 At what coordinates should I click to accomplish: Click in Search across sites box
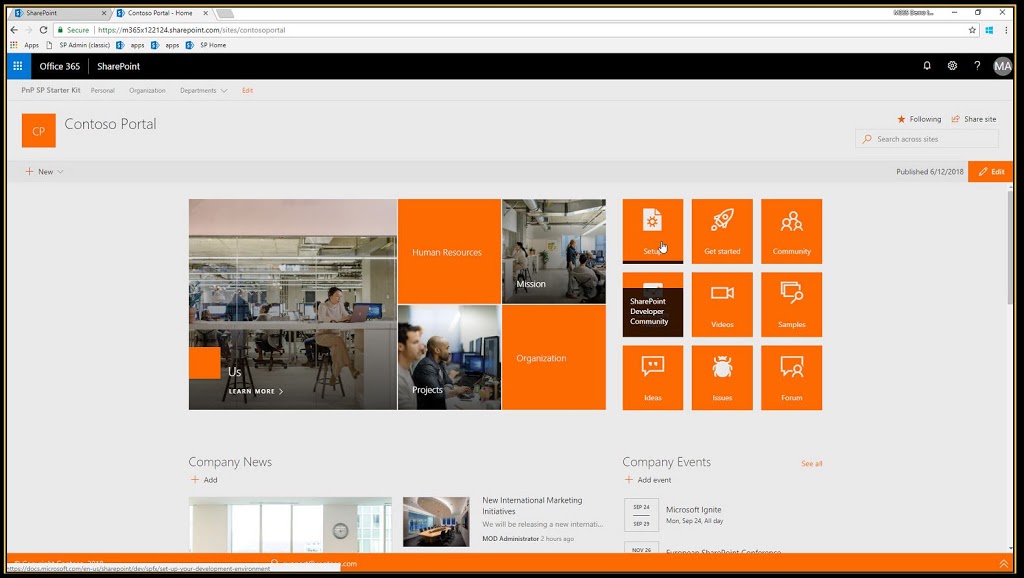pos(927,139)
